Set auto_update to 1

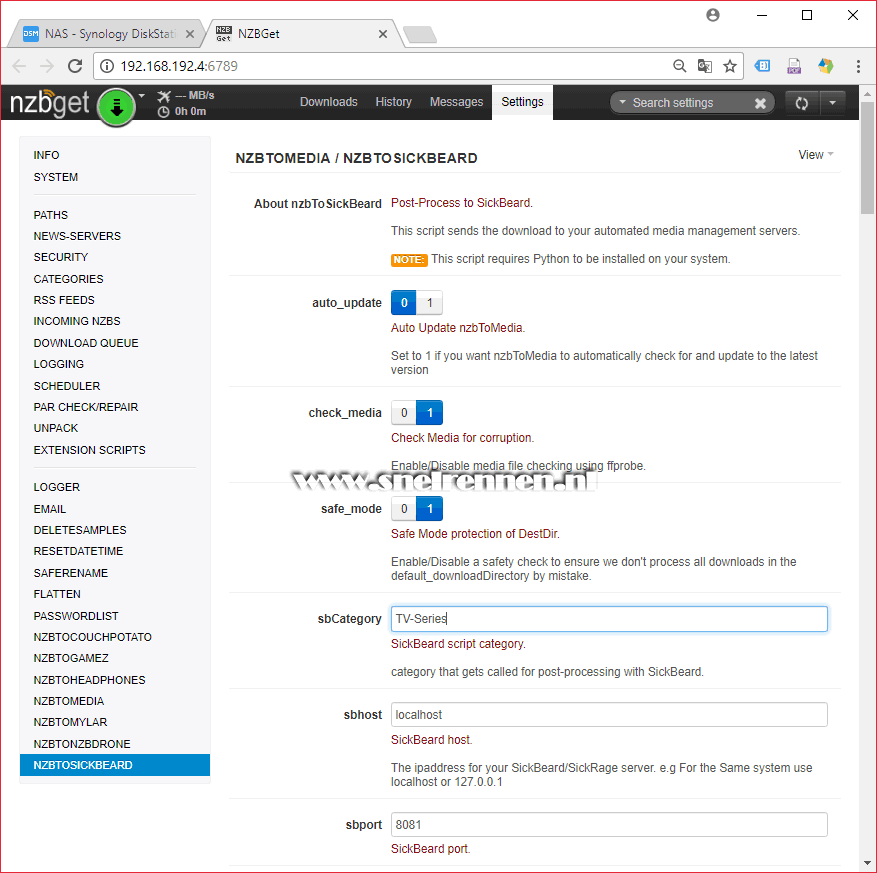[x=430, y=303]
